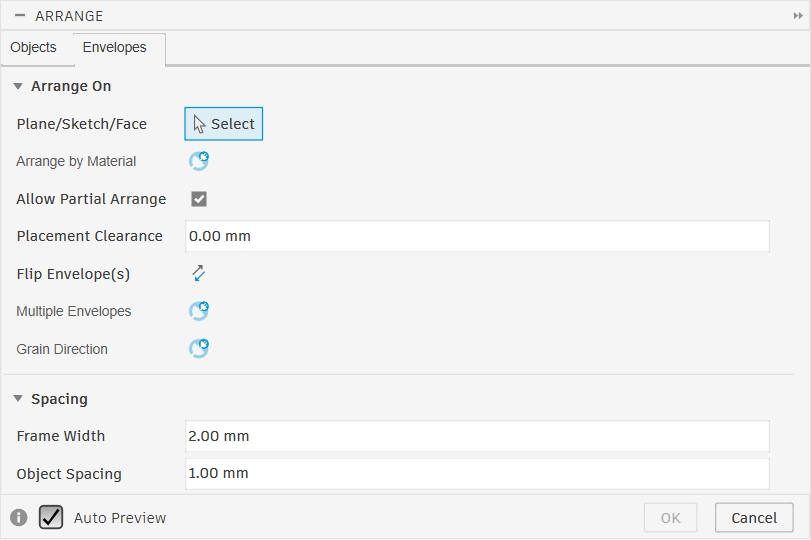Uncheck the Auto Preview checkbox
This screenshot has height=540, width=811.
51,517
